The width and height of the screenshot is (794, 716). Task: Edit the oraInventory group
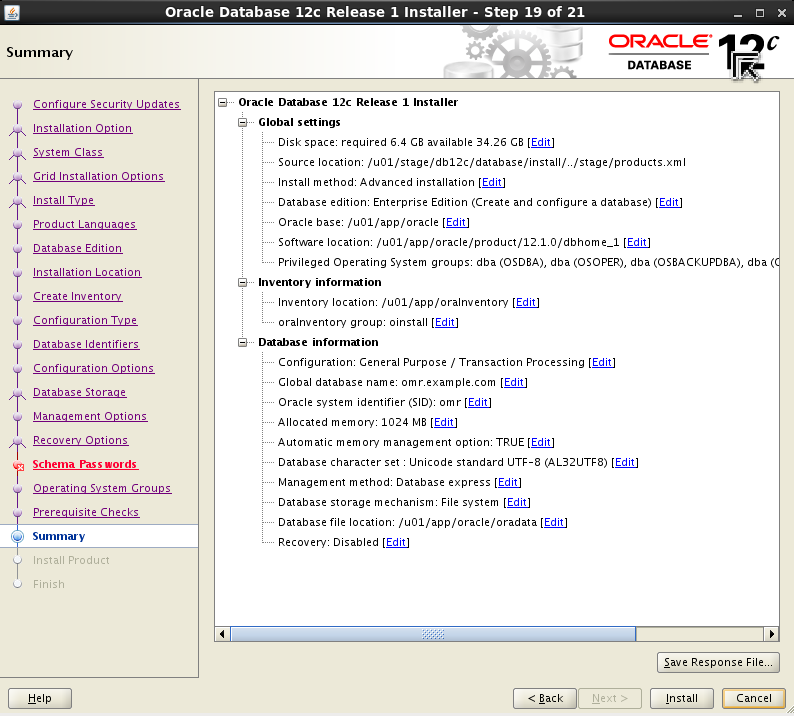(x=445, y=322)
